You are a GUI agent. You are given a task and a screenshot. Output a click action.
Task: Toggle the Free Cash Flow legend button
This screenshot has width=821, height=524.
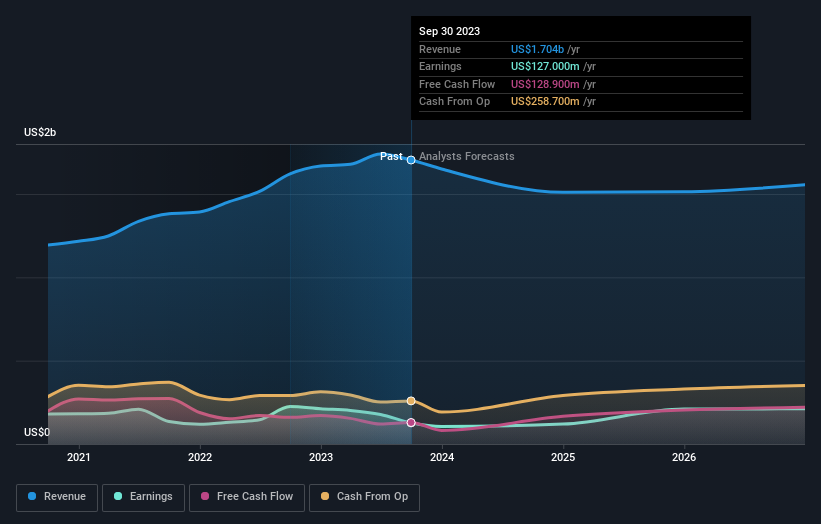pyautogui.click(x=247, y=497)
